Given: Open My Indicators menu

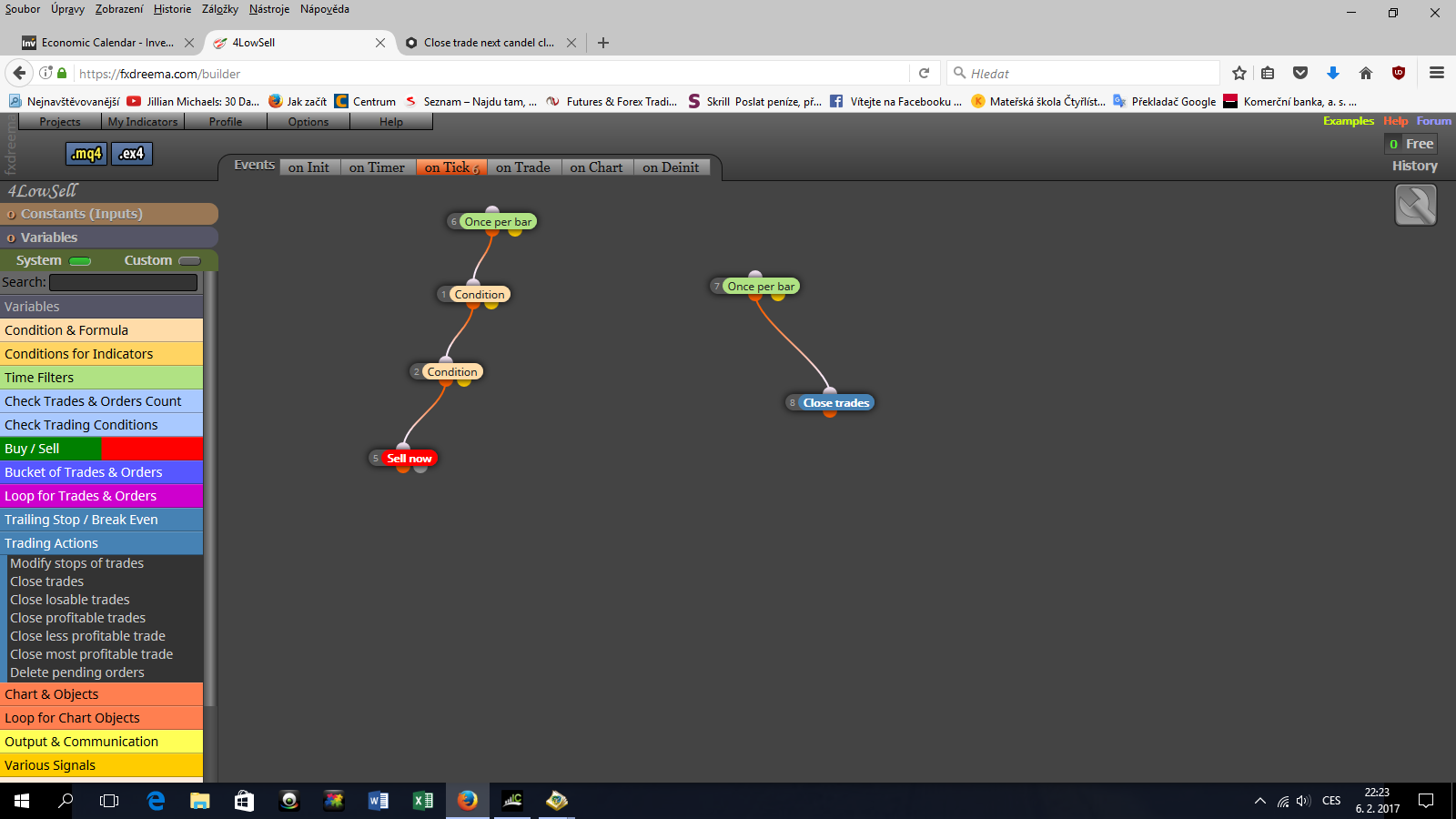Looking at the screenshot, I should [143, 122].
